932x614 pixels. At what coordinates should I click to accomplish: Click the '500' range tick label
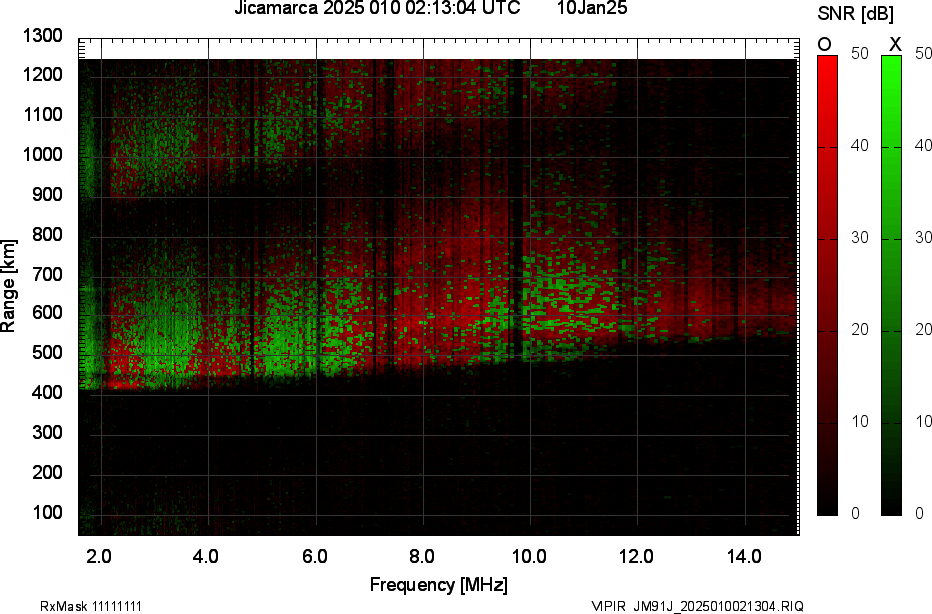coord(46,352)
